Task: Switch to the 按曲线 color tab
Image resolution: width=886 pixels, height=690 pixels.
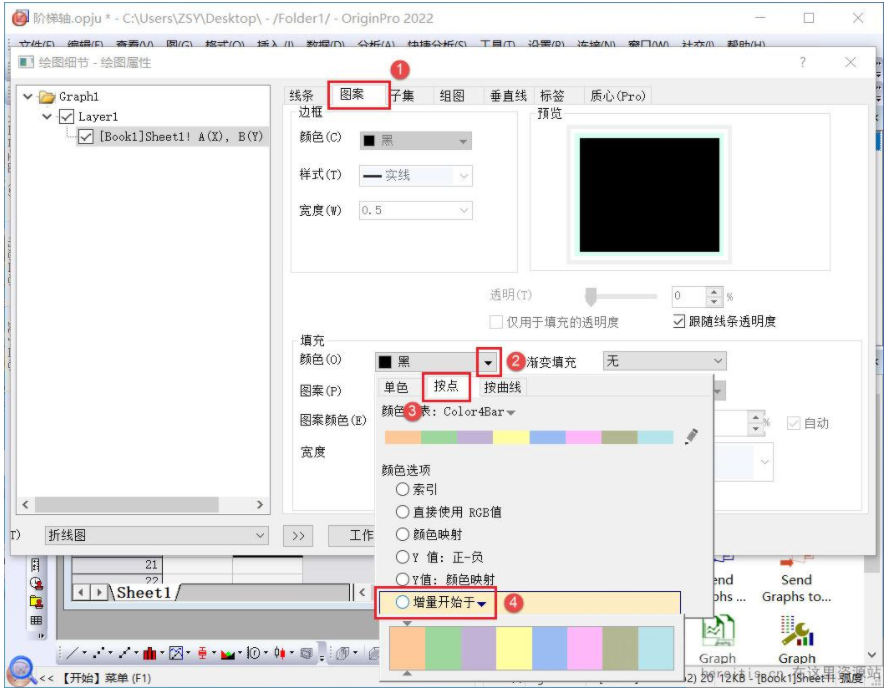Action: point(502,387)
